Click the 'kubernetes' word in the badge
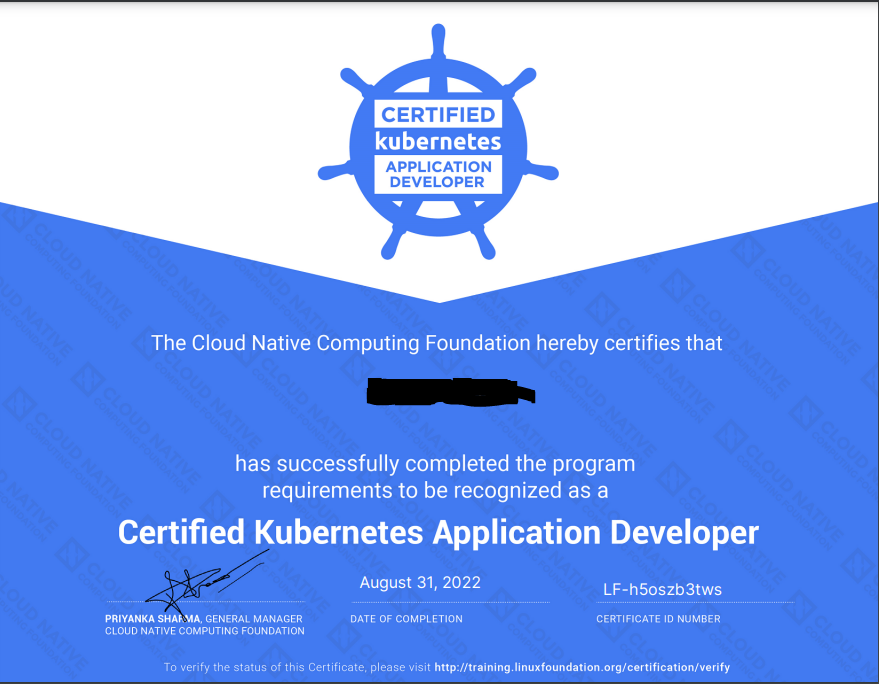The image size is (879, 684). point(438,141)
